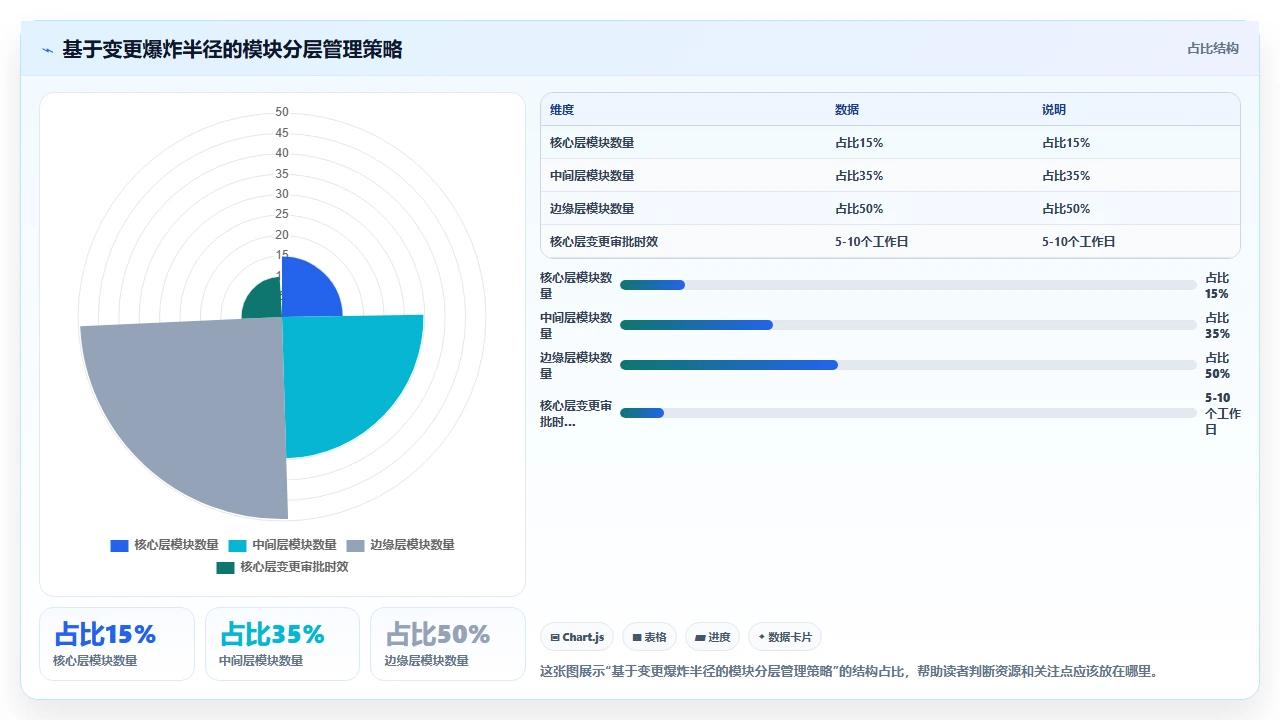Click the page title 基于变更爆炸半径的模块分层管理策略

(x=232, y=49)
